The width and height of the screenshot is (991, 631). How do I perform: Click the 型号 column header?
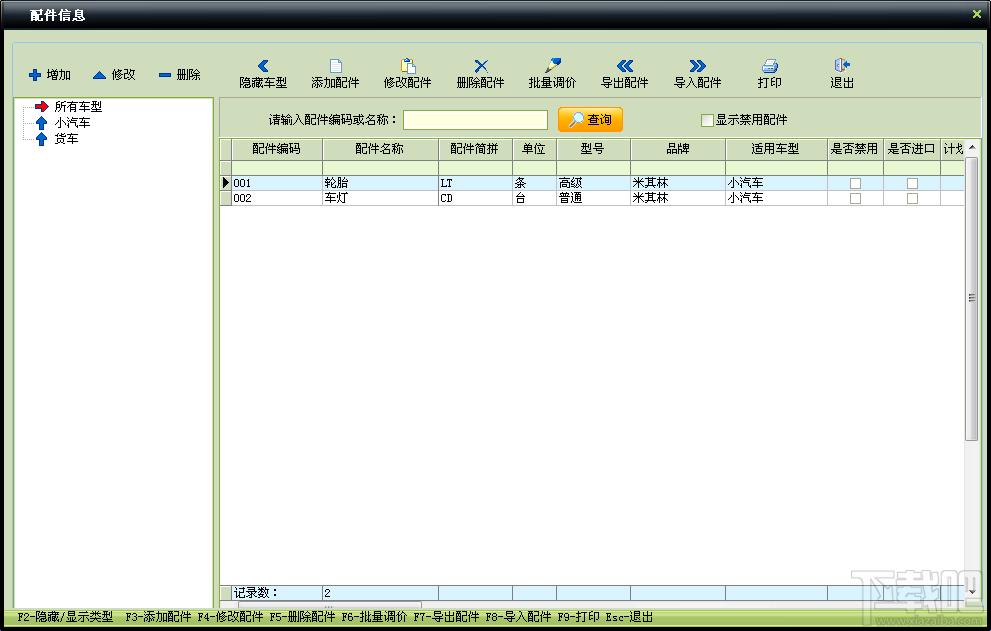[x=593, y=149]
